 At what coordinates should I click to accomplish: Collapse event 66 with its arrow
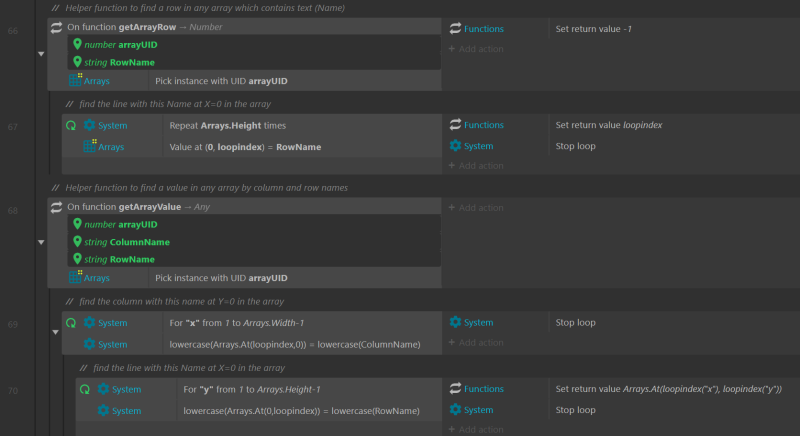click(x=41, y=54)
